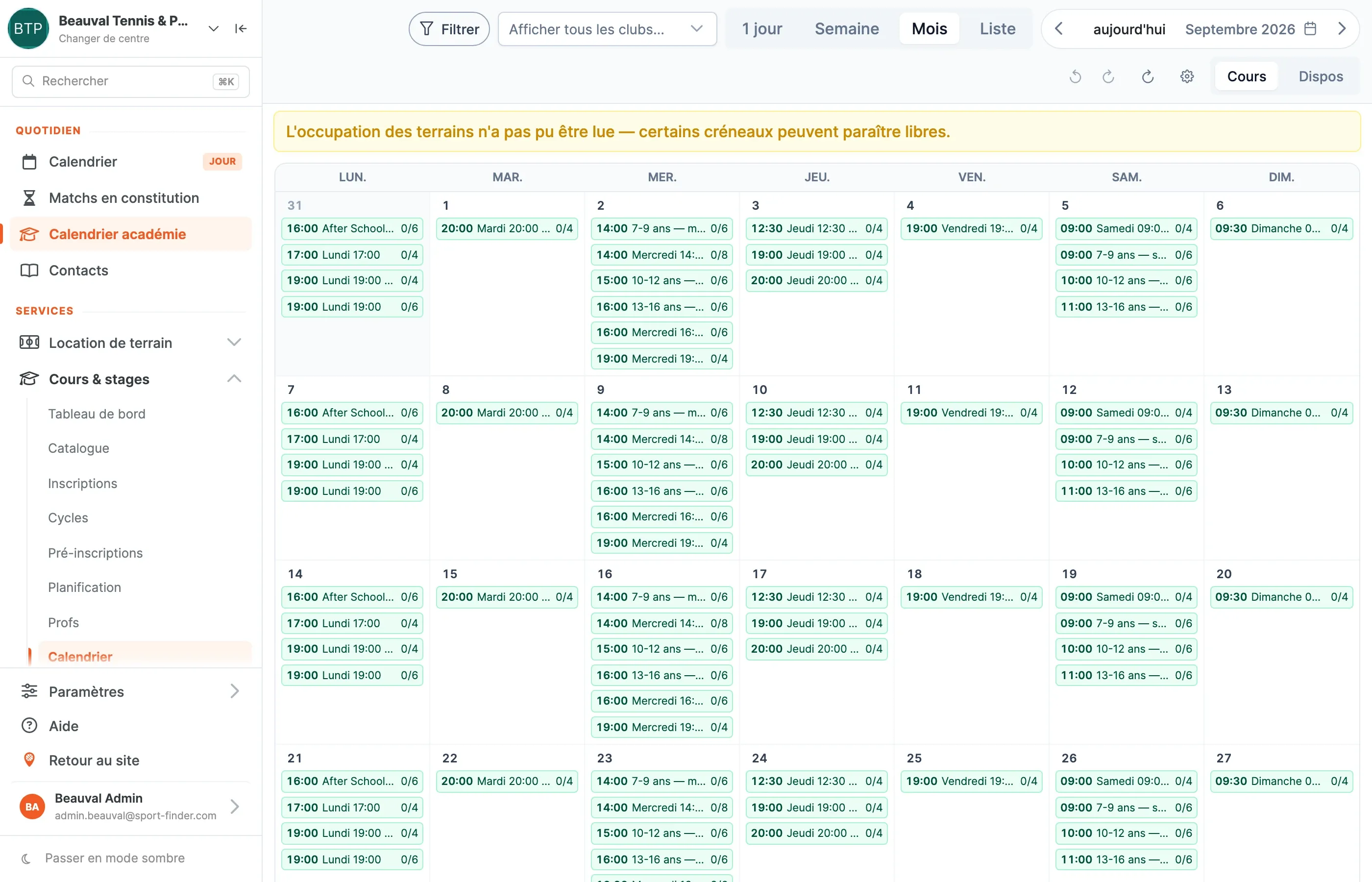The width and height of the screenshot is (1372, 882).
Task: Click Retour au site link
Action: click(x=130, y=760)
